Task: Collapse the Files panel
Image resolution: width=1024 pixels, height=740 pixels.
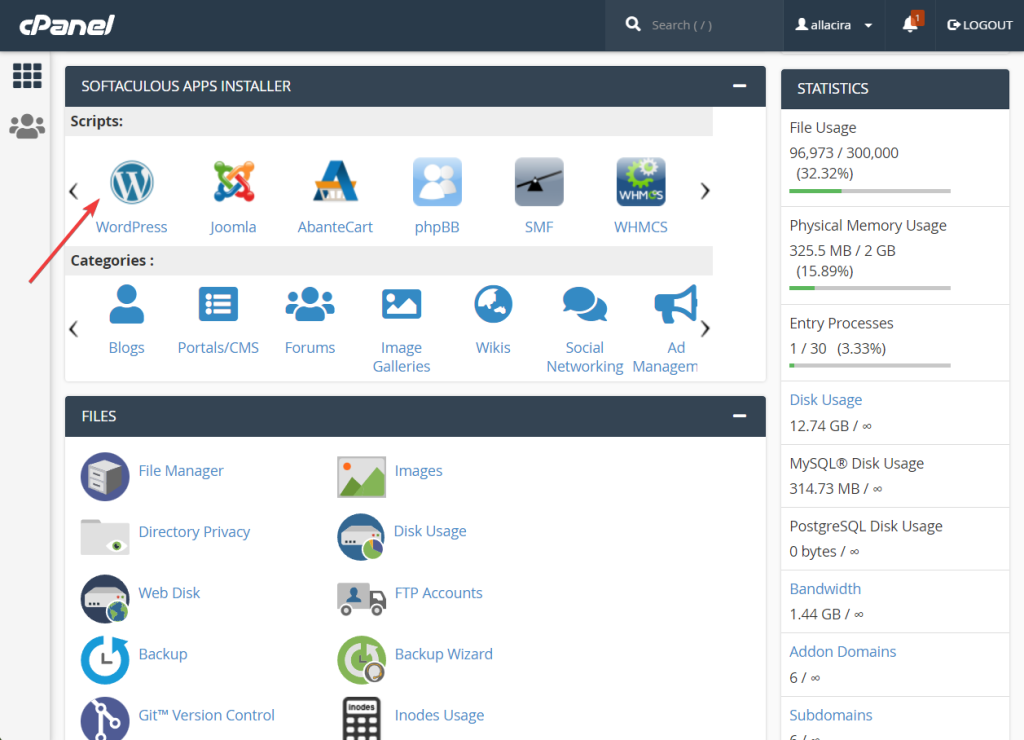Action: [x=739, y=416]
